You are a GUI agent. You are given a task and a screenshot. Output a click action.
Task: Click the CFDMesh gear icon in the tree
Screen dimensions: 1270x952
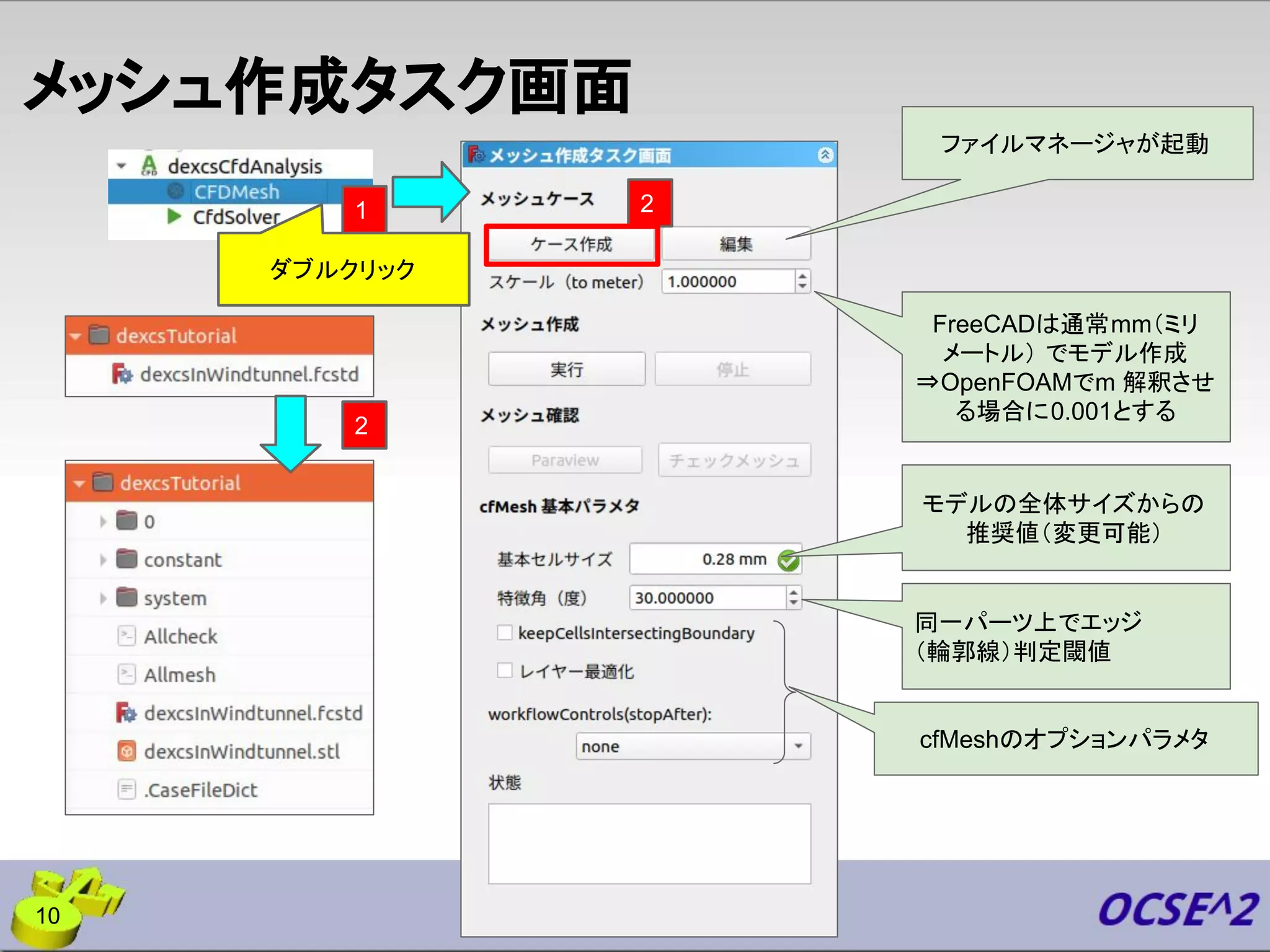(175, 192)
